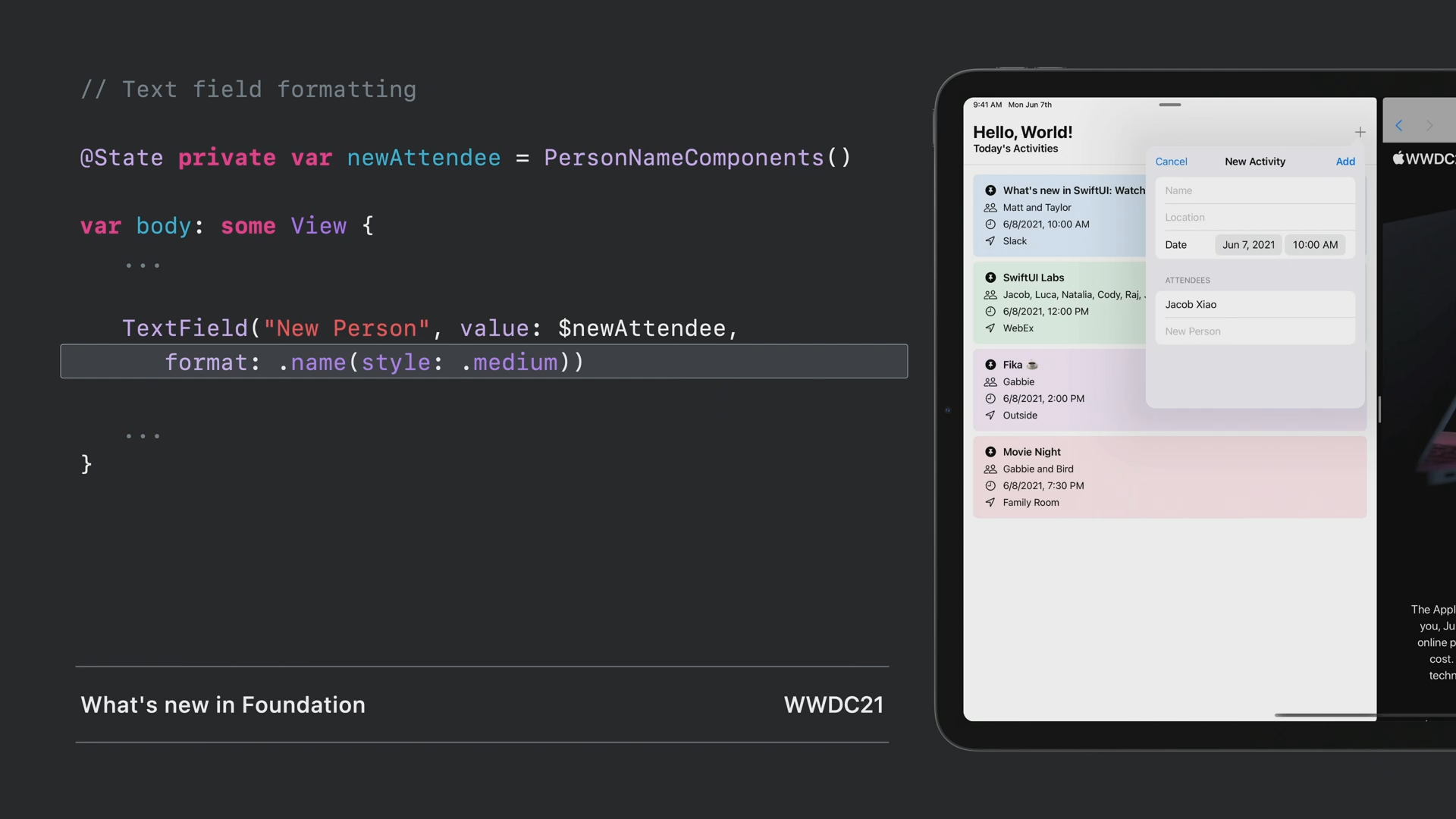Tap the plus icon to add activity
The width and height of the screenshot is (1456, 819).
[1360, 133]
